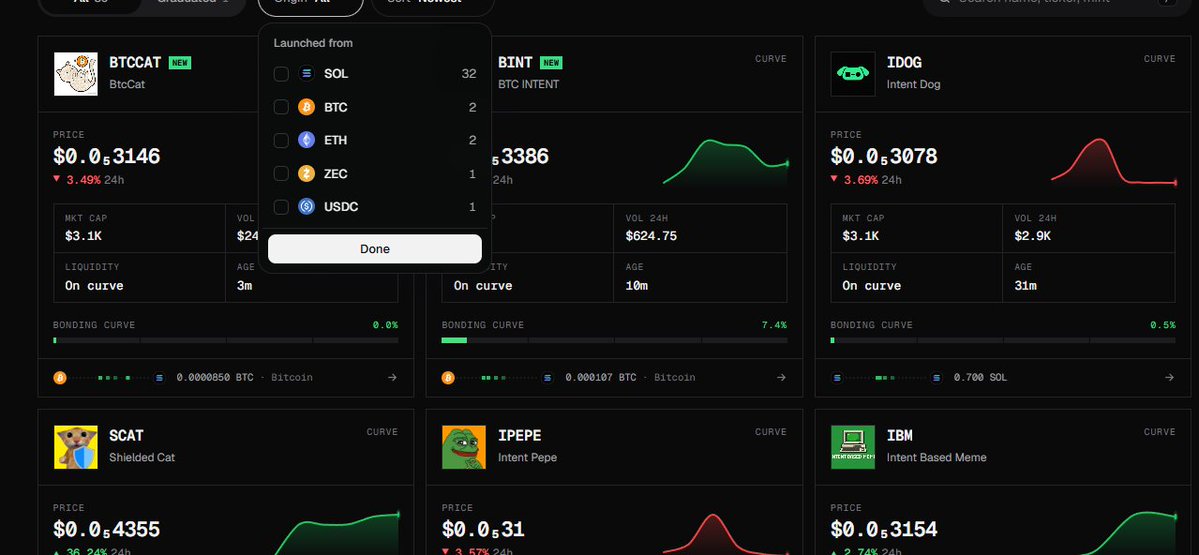Click the BINT bonding curve 7.4% value
This screenshot has height=555, width=1199.
774,325
